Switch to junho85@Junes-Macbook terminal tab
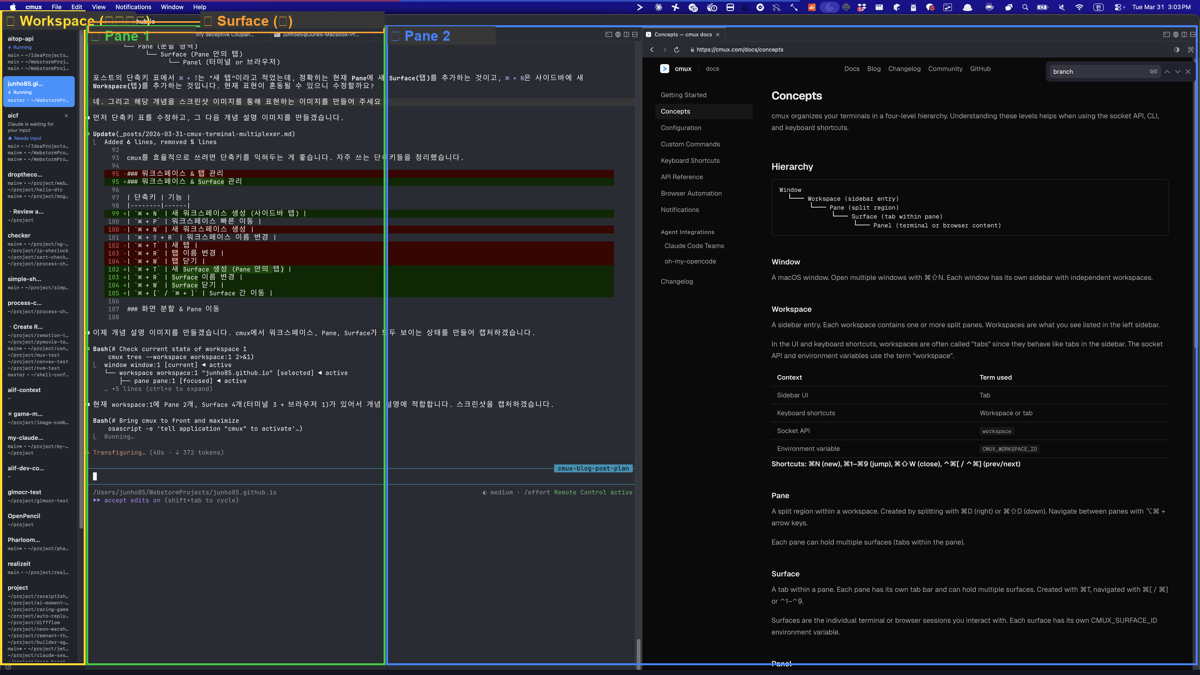This screenshot has width=1200, height=675. pyautogui.click(x=316, y=34)
